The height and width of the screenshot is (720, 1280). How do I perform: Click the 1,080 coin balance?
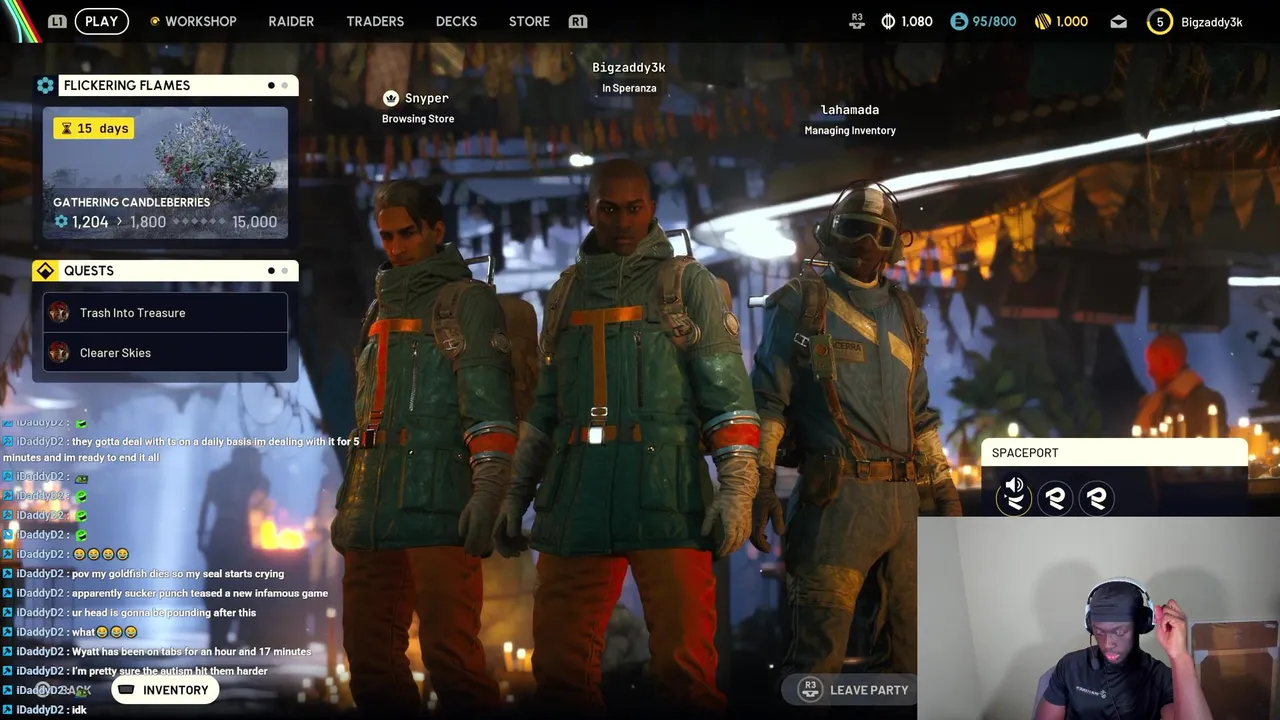(917, 21)
